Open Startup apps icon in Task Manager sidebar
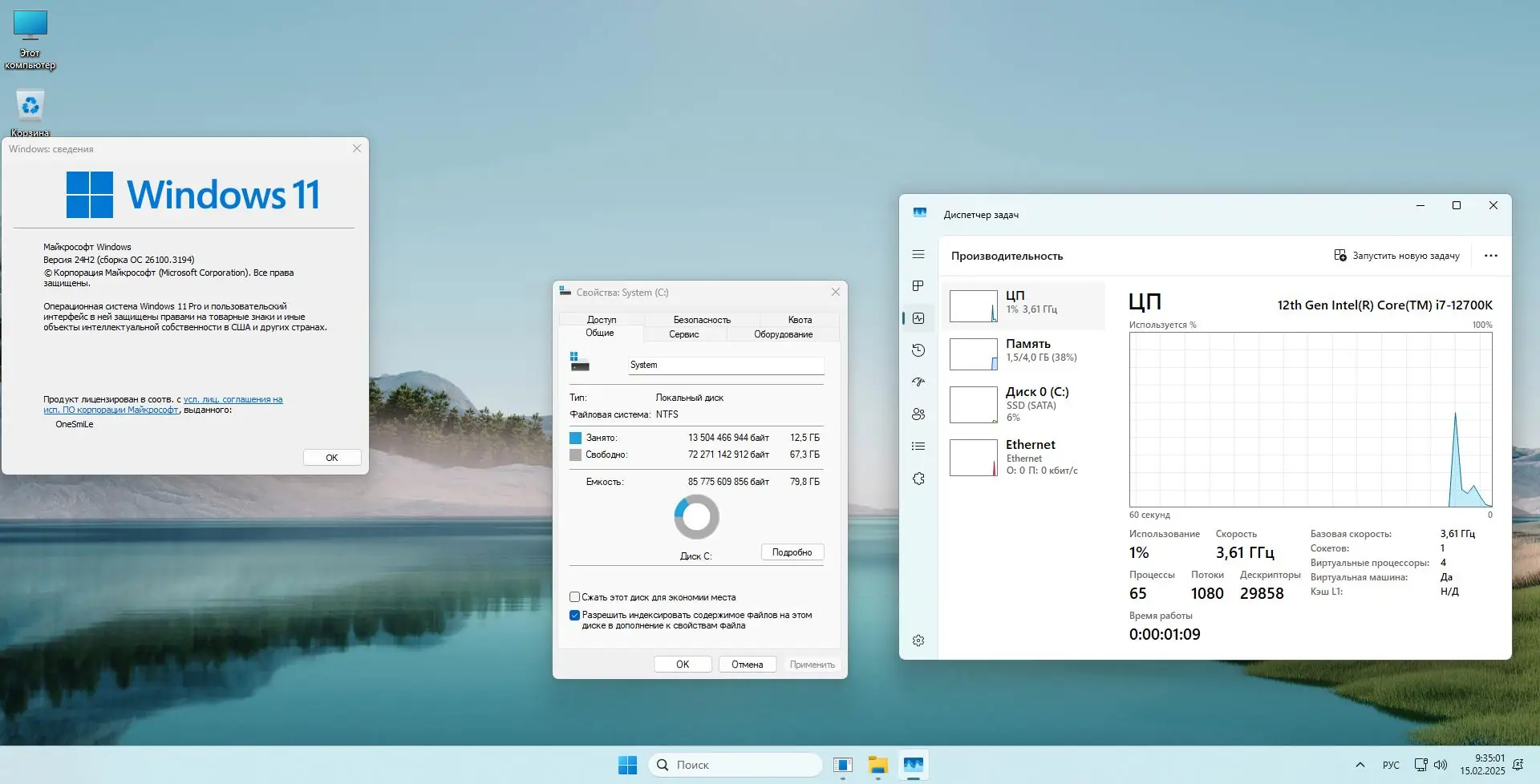This screenshot has height=784, width=1540. pyautogui.click(x=918, y=382)
